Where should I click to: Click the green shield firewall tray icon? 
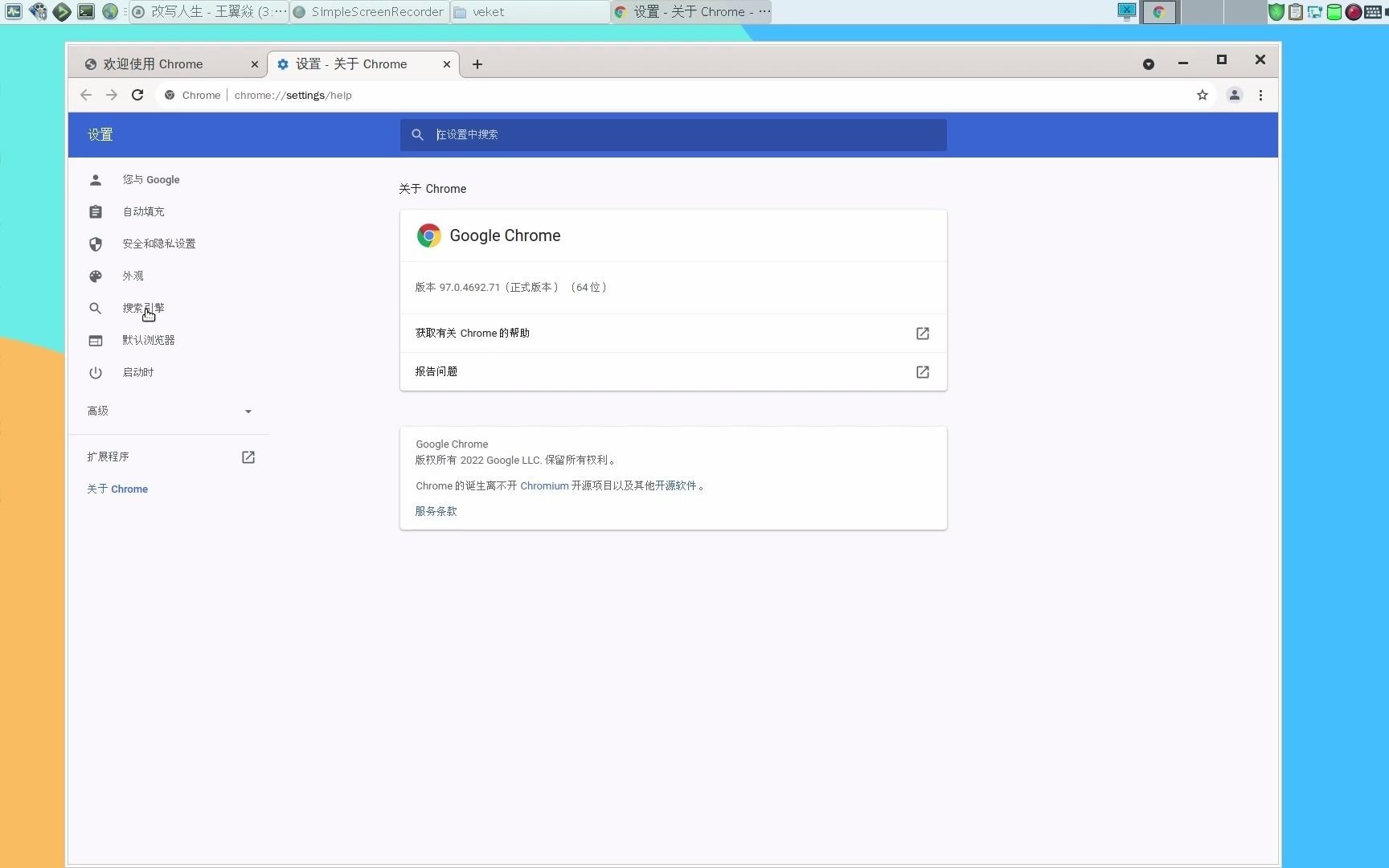(x=1276, y=11)
